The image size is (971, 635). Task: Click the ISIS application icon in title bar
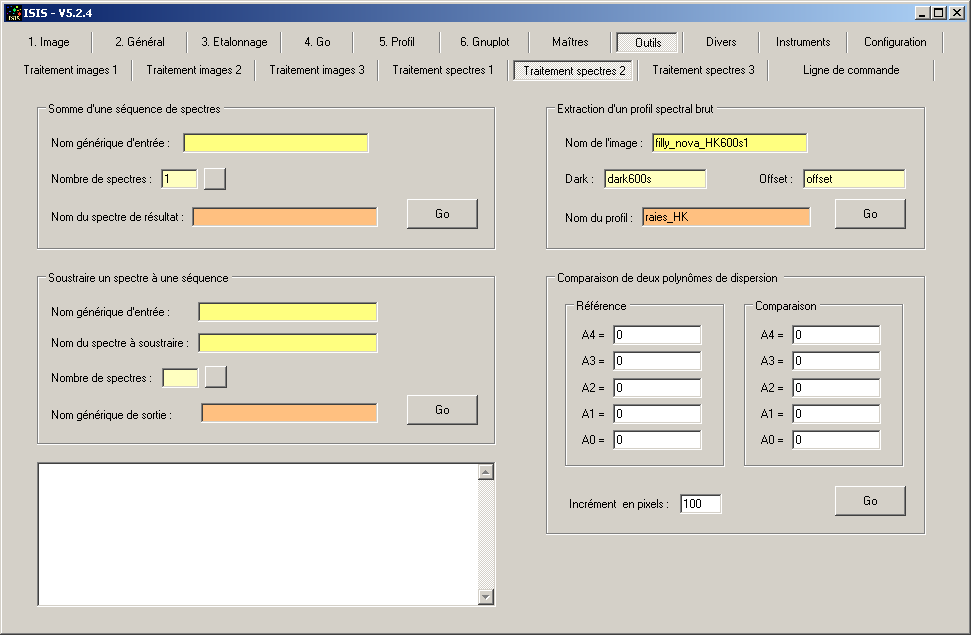[x=13, y=13]
